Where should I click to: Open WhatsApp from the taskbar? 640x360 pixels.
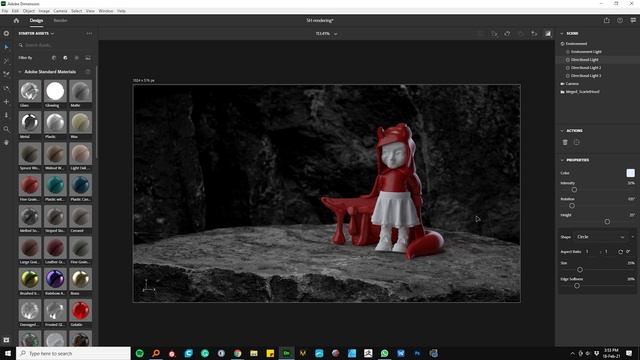tap(384, 353)
